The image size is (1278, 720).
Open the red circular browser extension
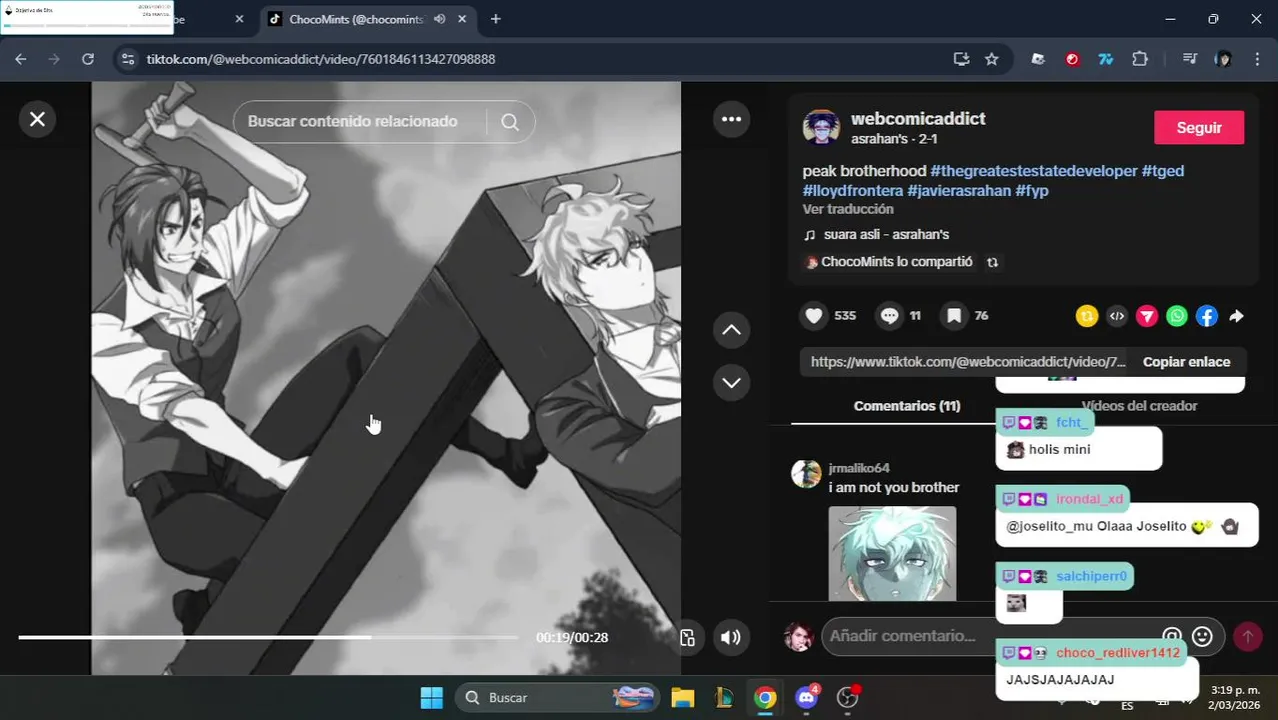tap(1072, 59)
